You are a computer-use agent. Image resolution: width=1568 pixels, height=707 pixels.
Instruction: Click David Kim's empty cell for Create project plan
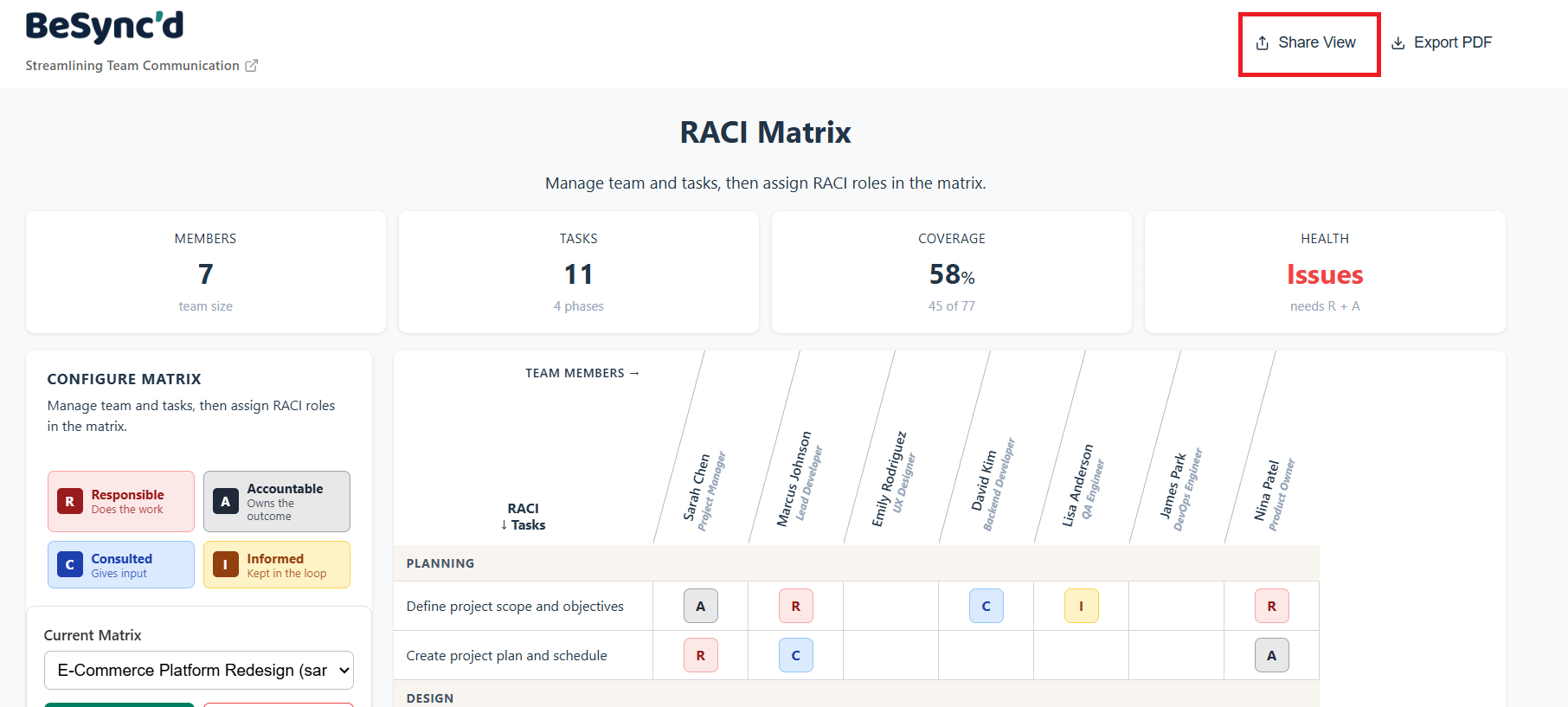986,656
